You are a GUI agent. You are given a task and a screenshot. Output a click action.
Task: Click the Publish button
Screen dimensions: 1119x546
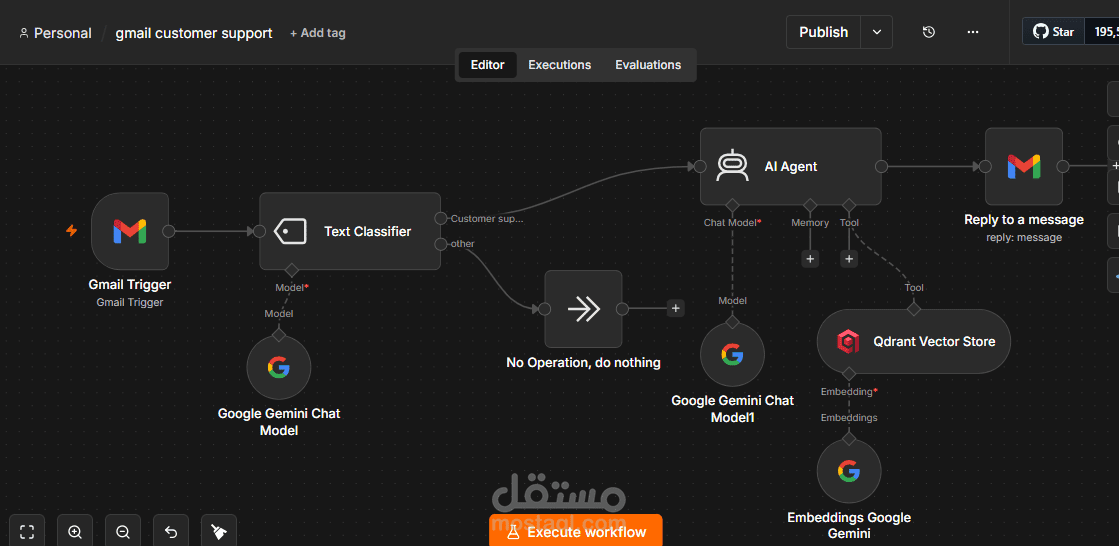click(x=824, y=32)
